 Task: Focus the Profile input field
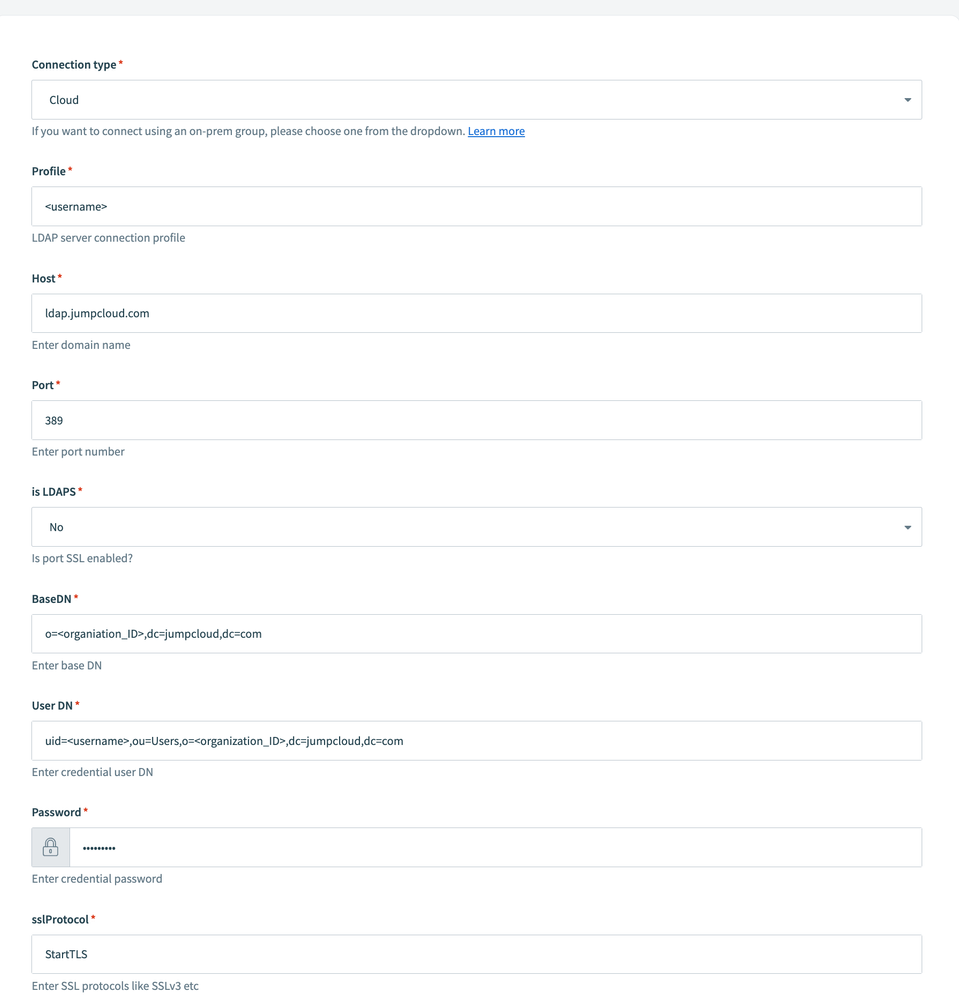476,206
